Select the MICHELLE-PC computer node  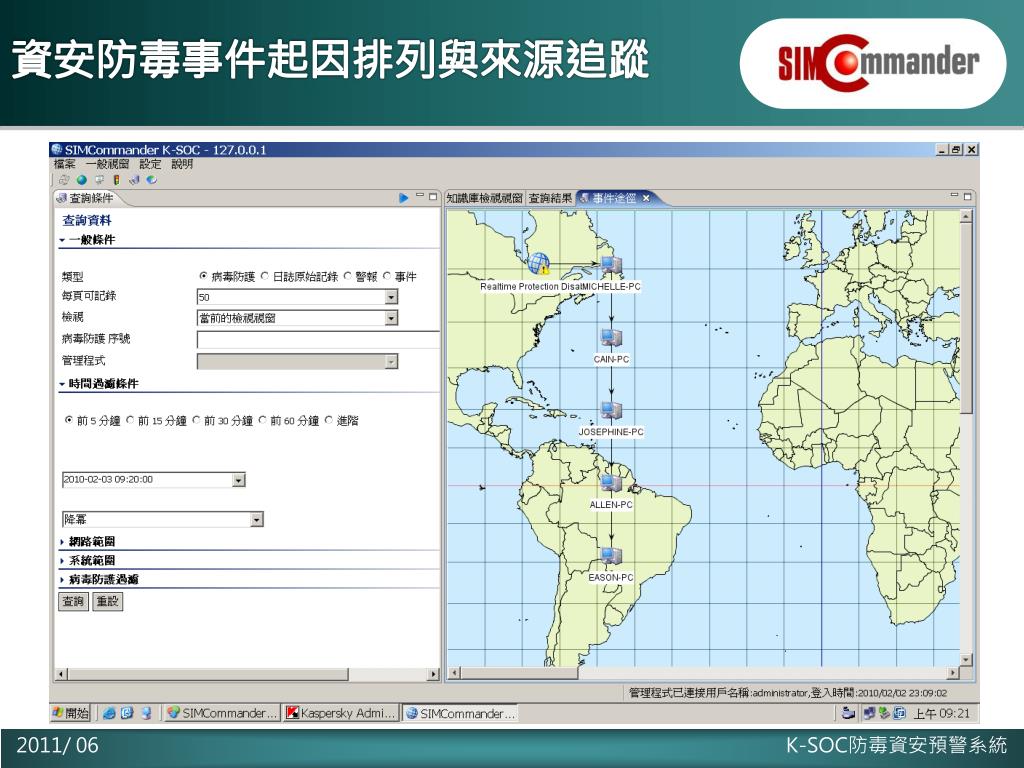[611, 264]
